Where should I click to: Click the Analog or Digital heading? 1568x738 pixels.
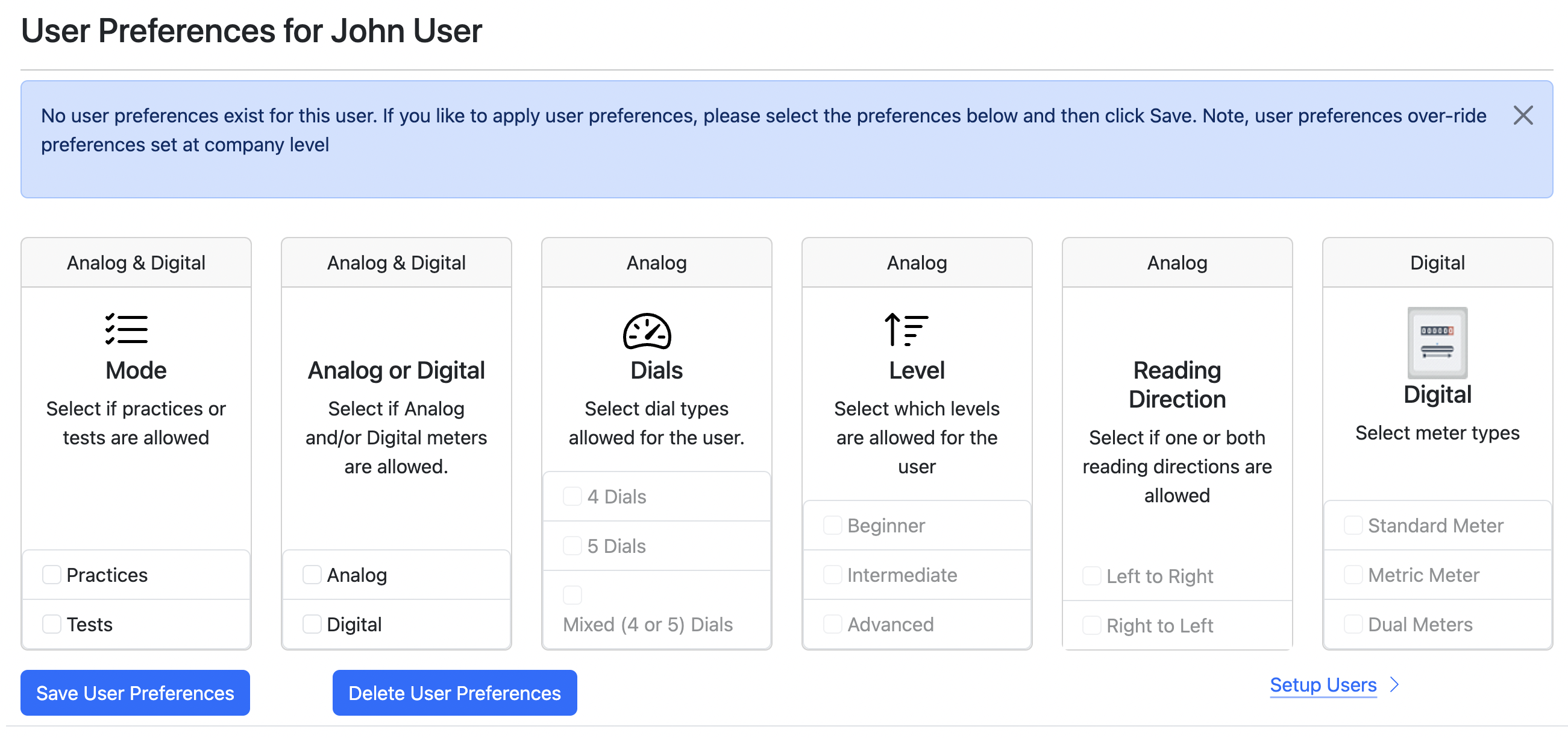[397, 370]
